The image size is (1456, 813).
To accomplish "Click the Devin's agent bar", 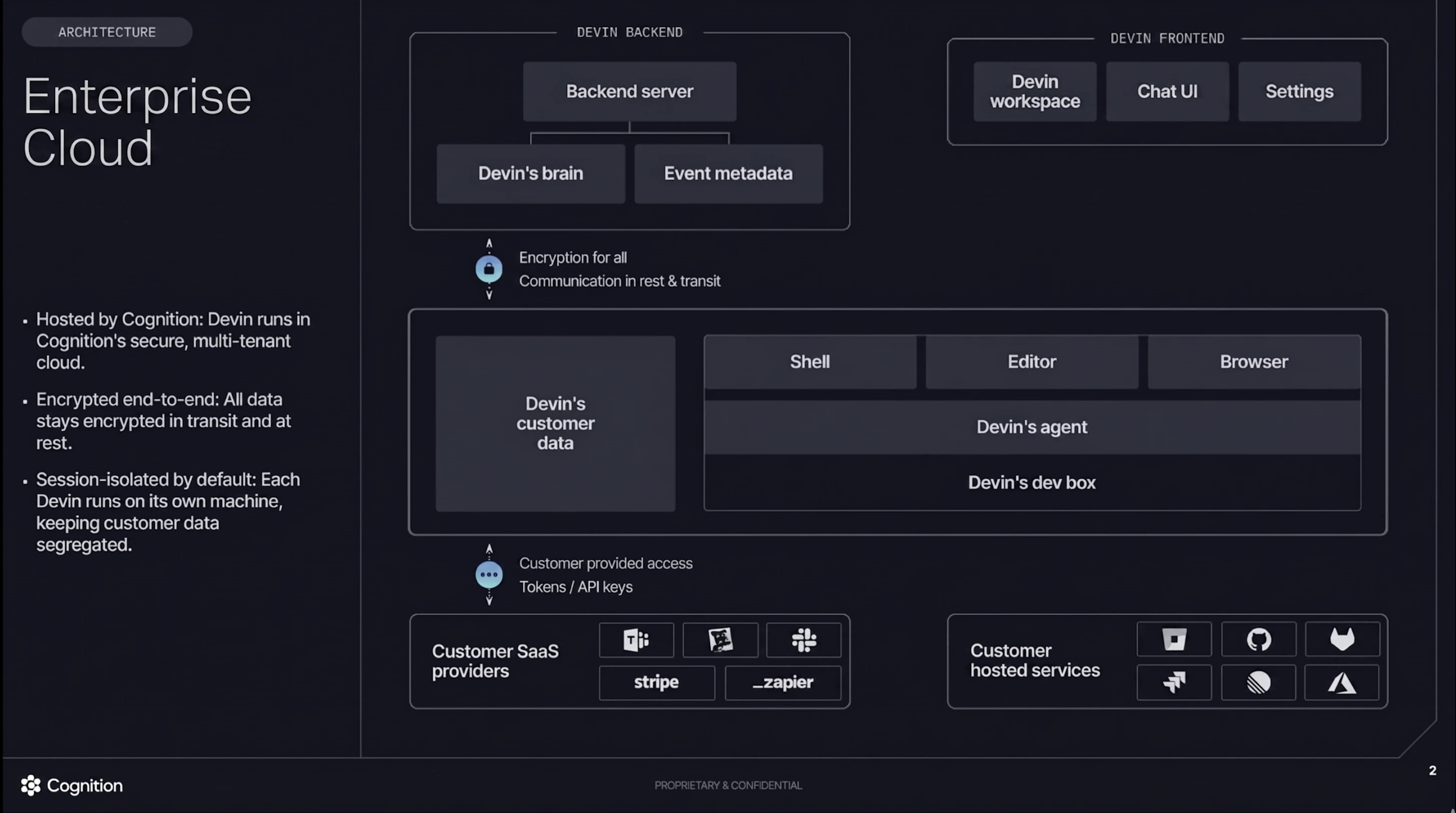I will (x=1032, y=427).
